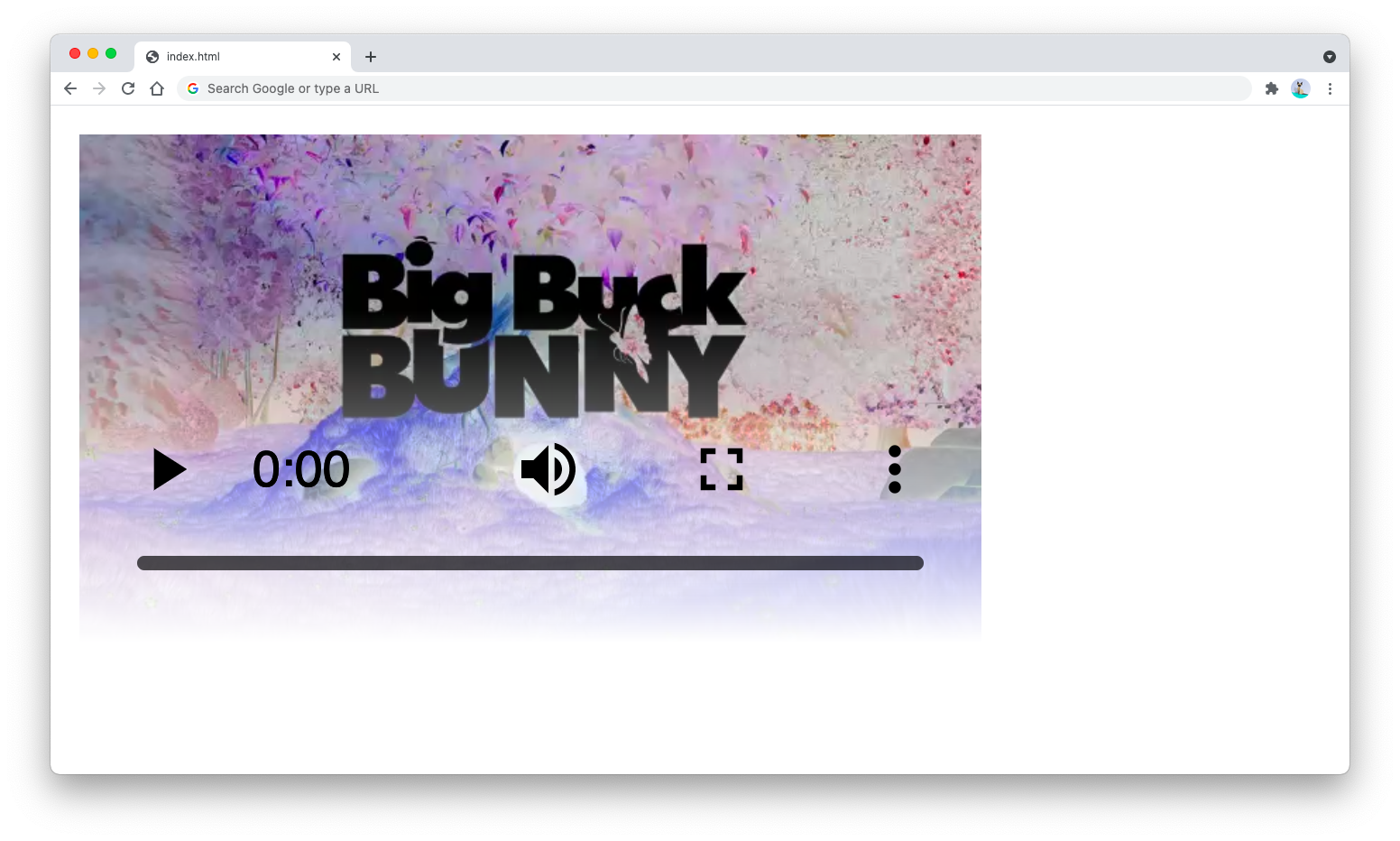Click the Google icon in address bar
This screenshot has height=841, width=1400.
(x=193, y=88)
